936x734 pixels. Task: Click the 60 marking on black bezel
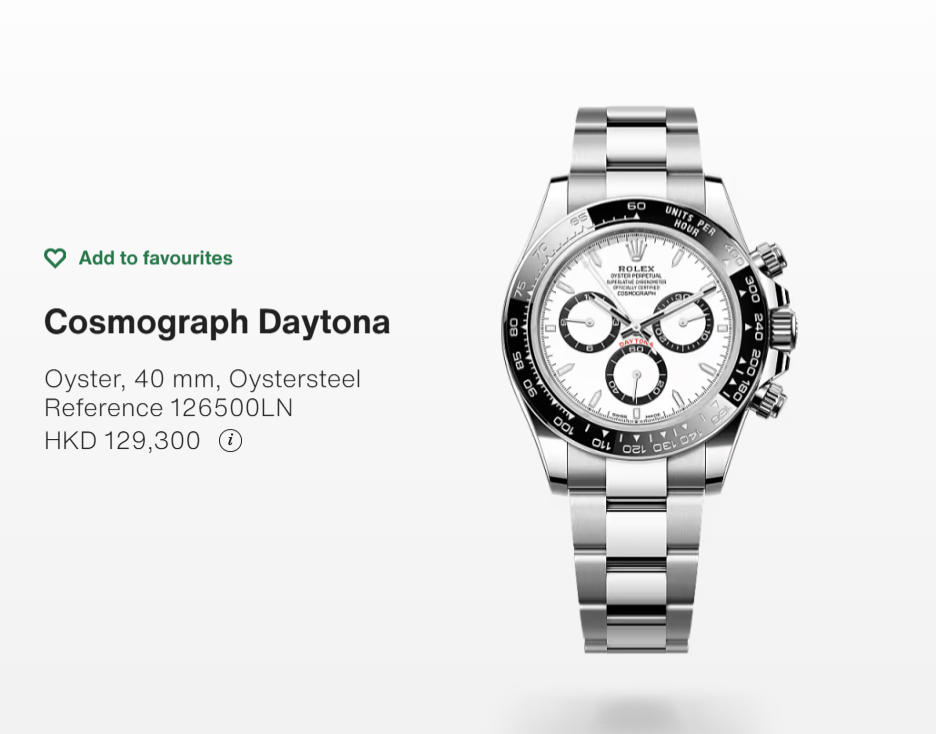pos(636,206)
